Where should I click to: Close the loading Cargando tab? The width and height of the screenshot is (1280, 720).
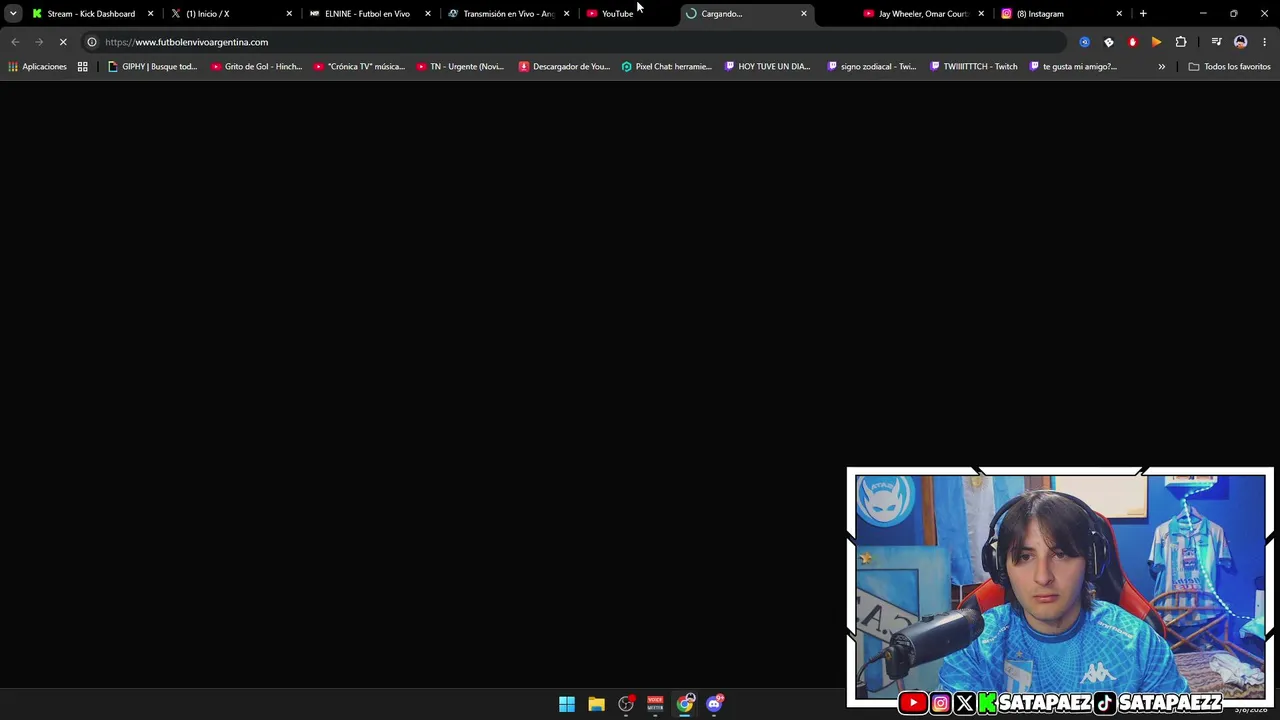click(x=804, y=14)
